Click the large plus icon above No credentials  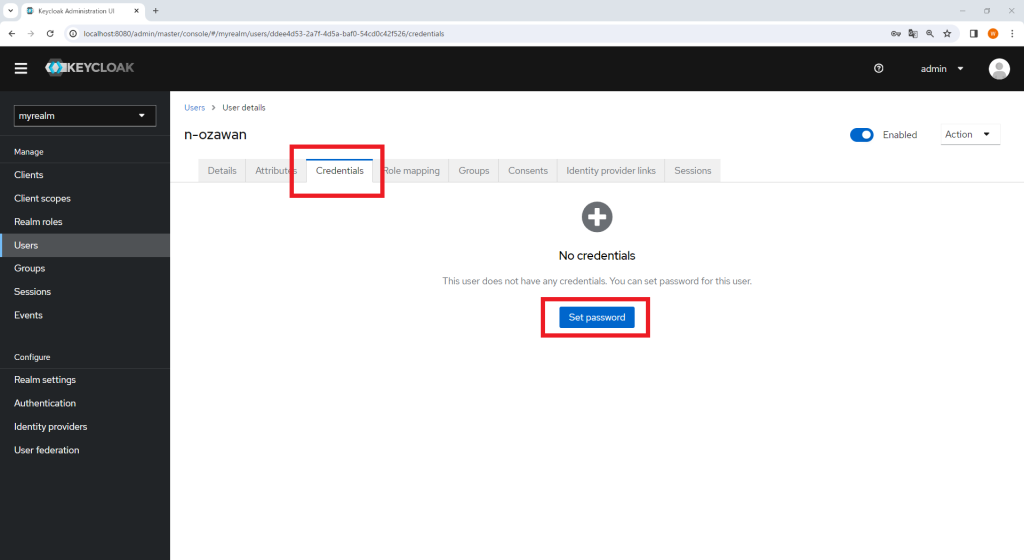597,217
